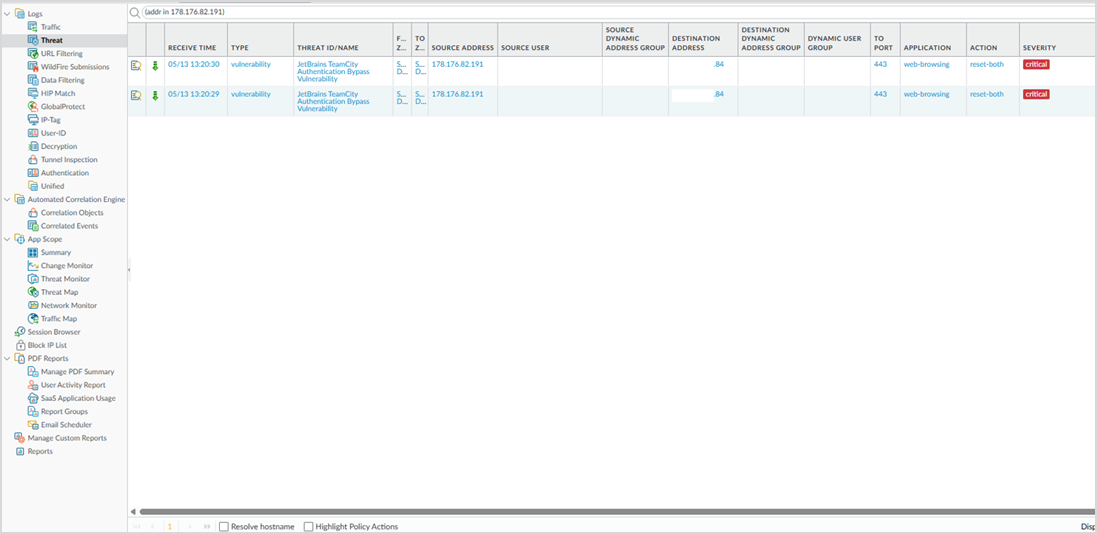
Task: Click the Tunnel Inspection icon
Action: pos(33,160)
